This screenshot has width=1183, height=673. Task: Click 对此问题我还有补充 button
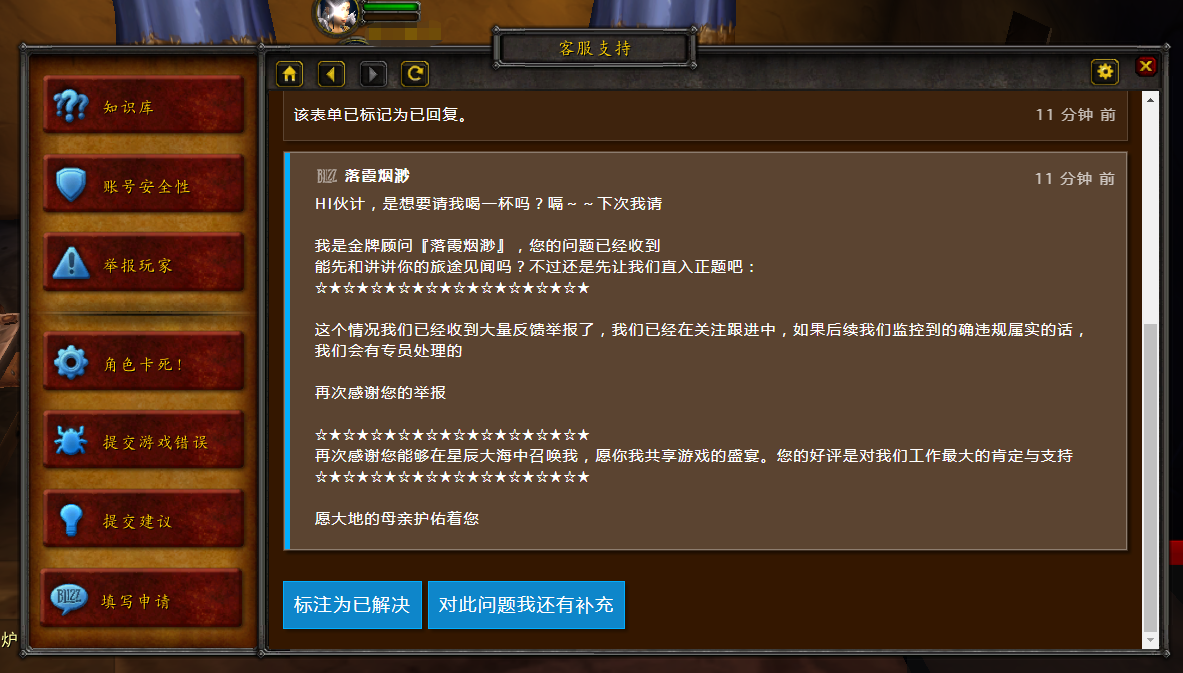click(526, 605)
